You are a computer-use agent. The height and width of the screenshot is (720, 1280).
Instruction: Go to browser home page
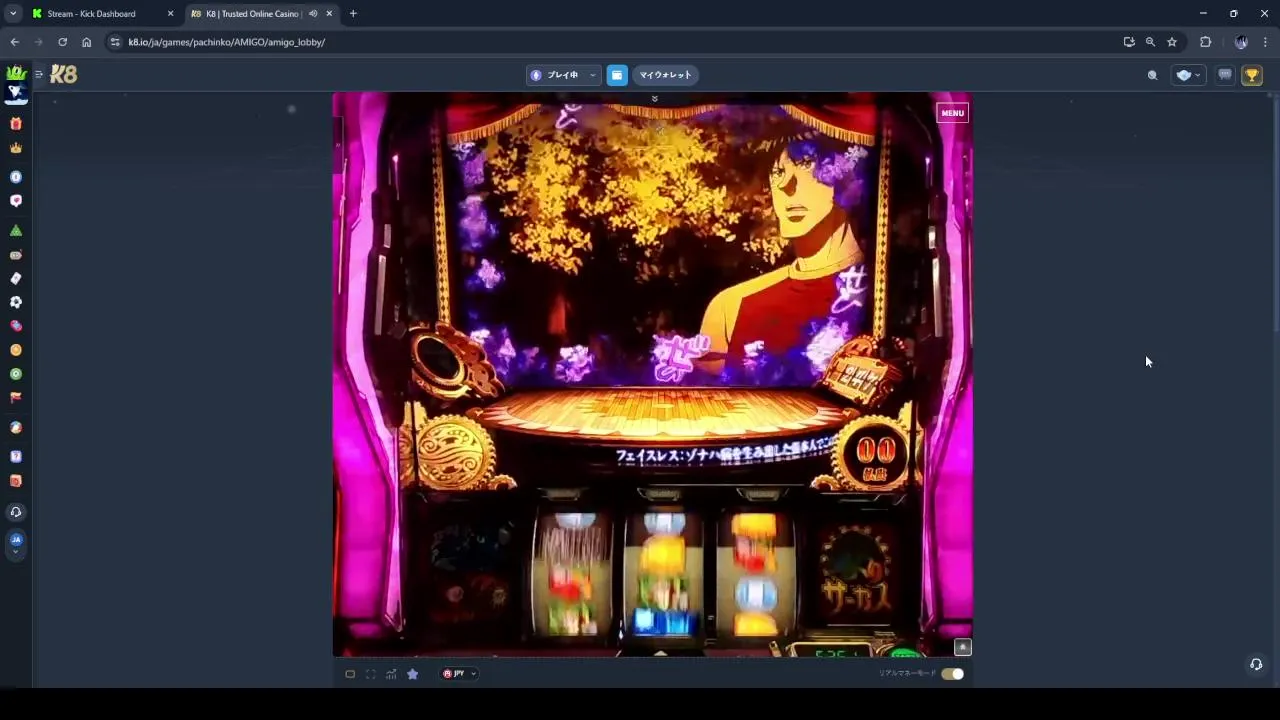tap(86, 42)
